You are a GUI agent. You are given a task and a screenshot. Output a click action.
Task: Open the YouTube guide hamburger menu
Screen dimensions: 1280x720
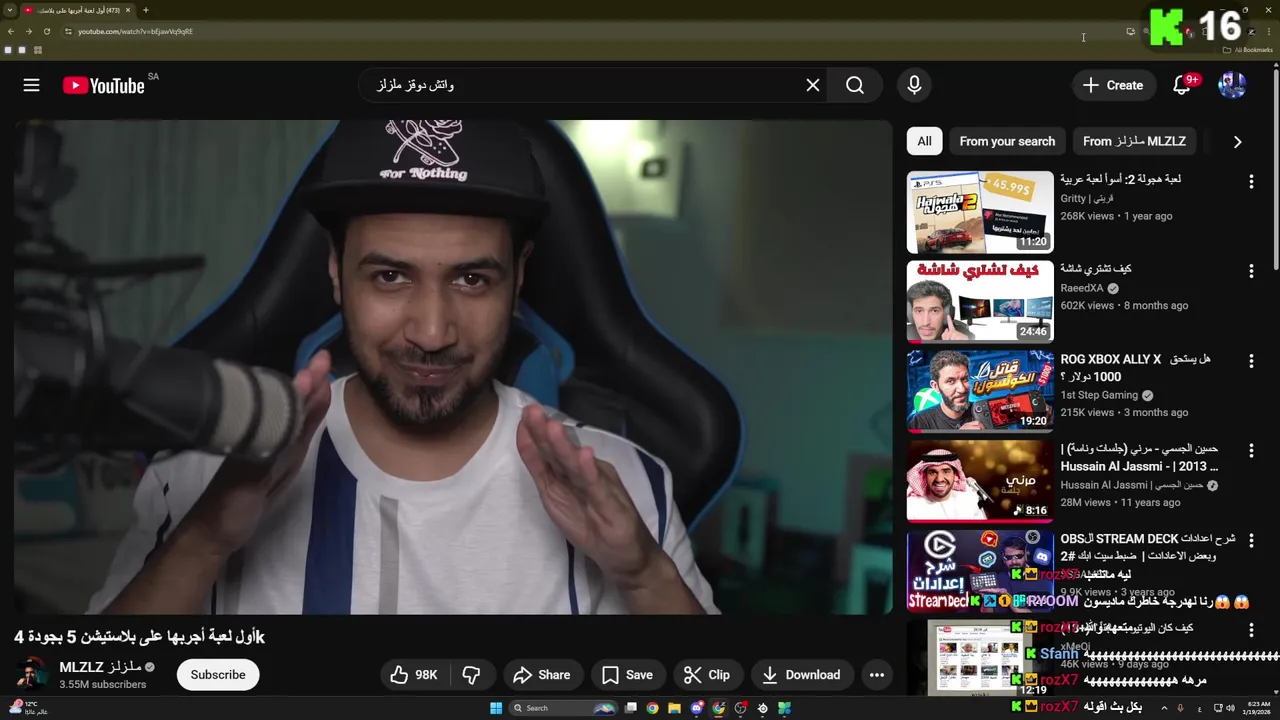click(x=31, y=86)
